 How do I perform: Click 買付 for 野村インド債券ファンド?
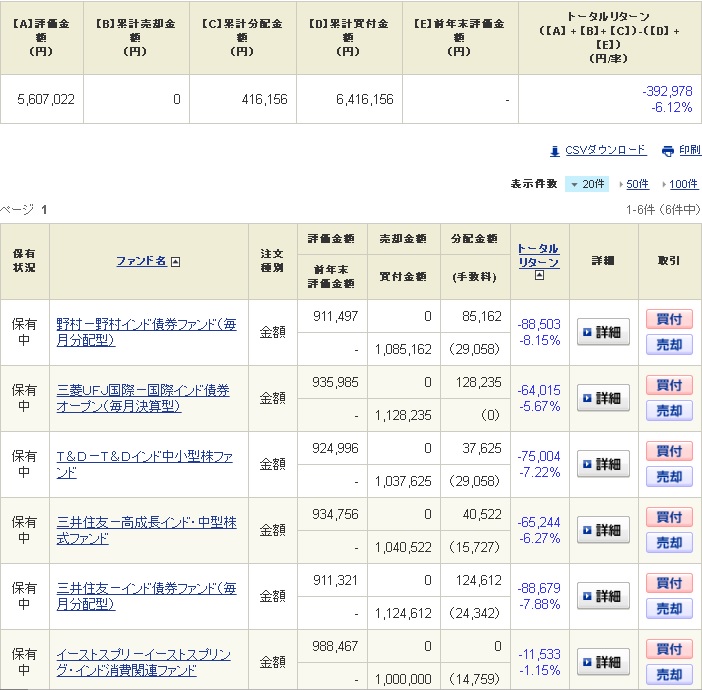coord(669,319)
